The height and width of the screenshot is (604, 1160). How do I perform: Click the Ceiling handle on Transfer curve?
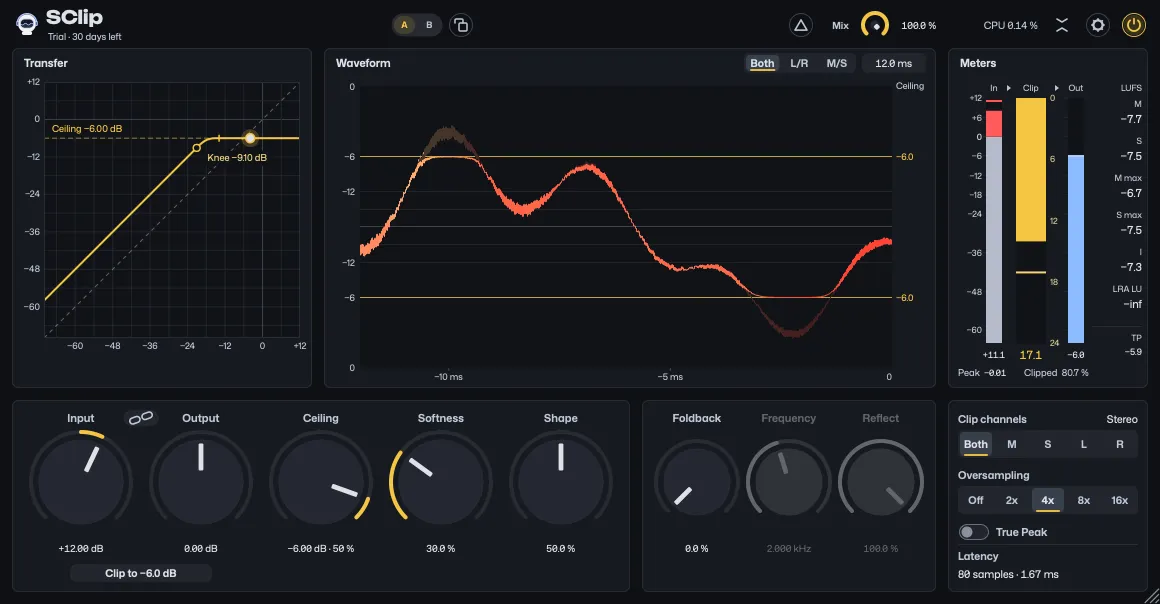pyautogui.click(x=250, y=138)
